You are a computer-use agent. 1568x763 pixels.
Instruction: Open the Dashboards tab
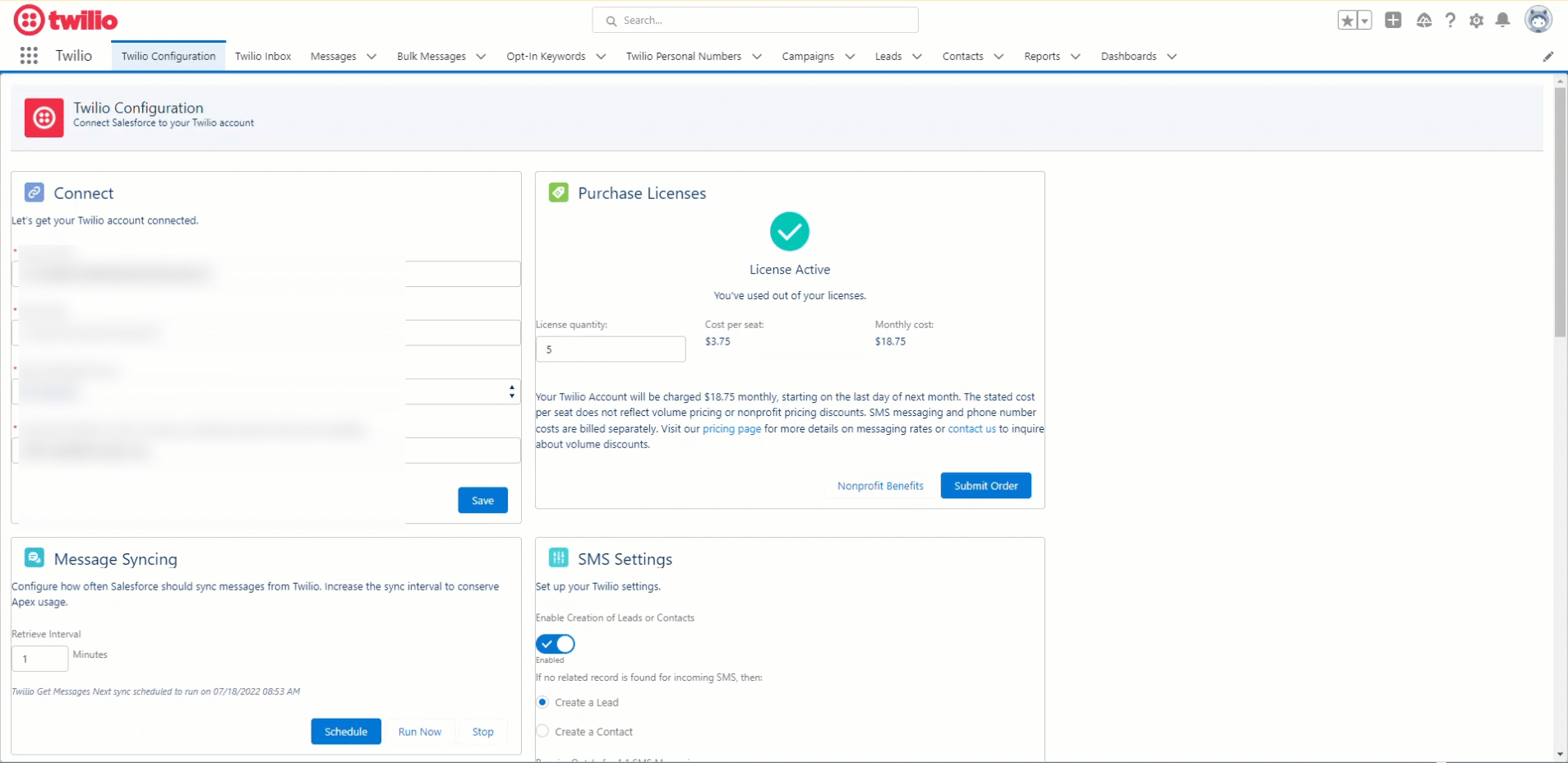(x=1128, y=56)
